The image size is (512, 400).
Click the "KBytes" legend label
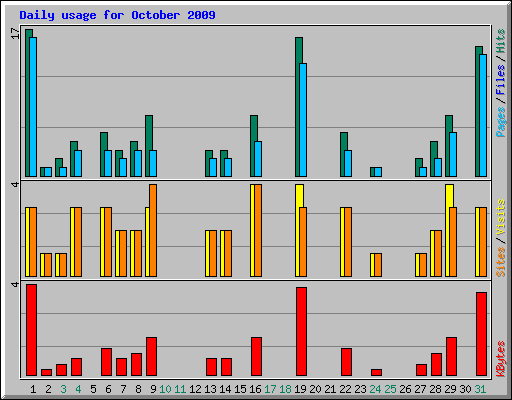(501, 359)
